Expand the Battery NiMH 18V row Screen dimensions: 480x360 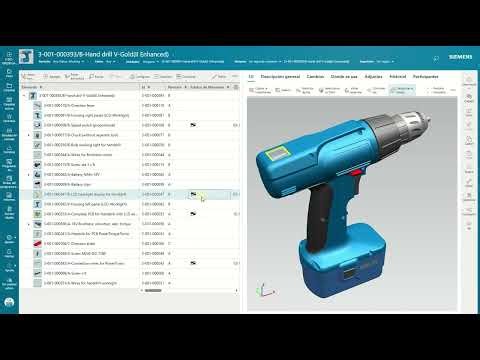pyautogui.click(x=29, y=175)
